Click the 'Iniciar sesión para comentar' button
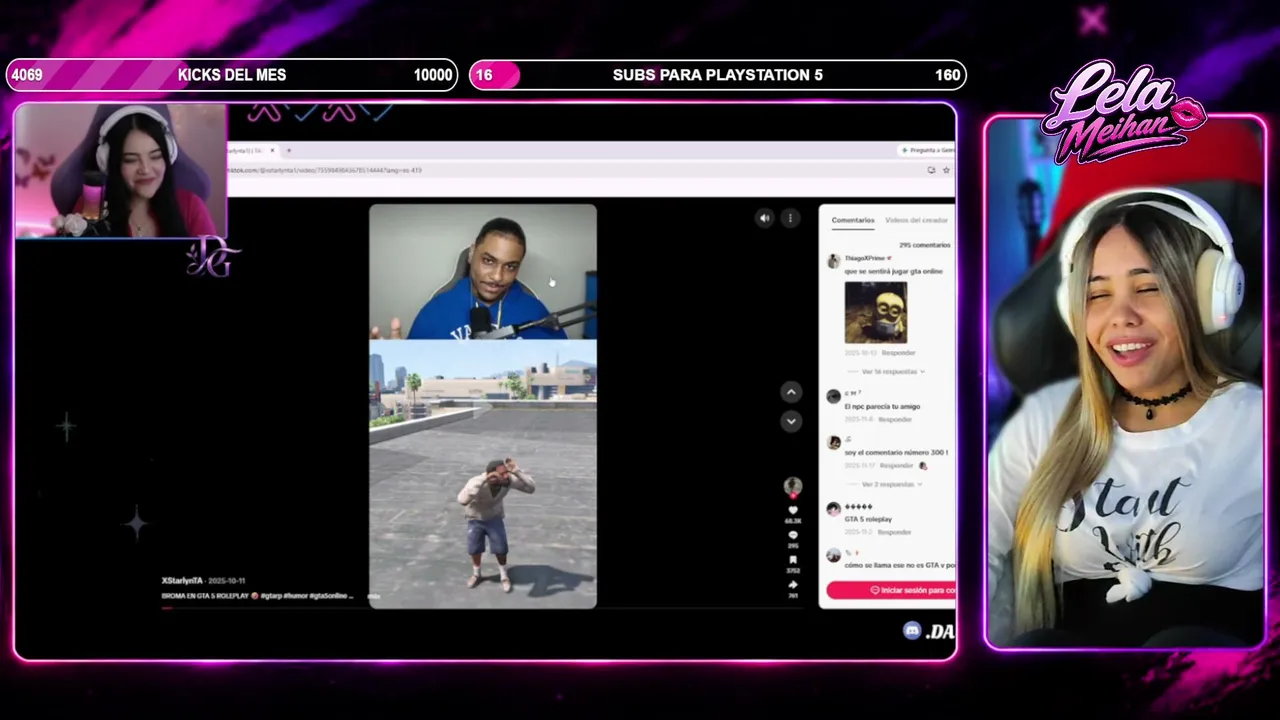 point(891,590)
